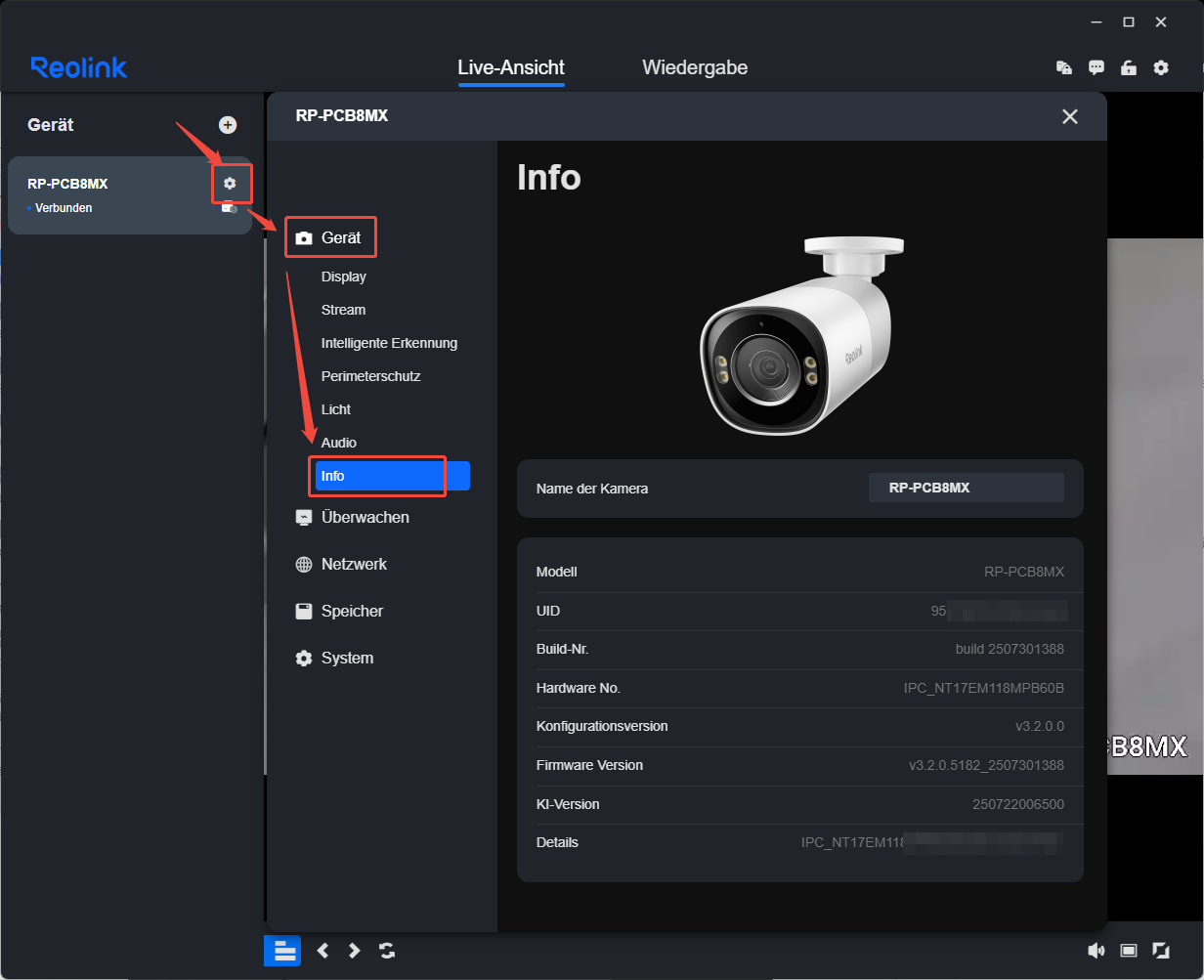Click the stream toggle icon under RP-PCB8MX
The image size is (1204, 980).
coord(230,208)
